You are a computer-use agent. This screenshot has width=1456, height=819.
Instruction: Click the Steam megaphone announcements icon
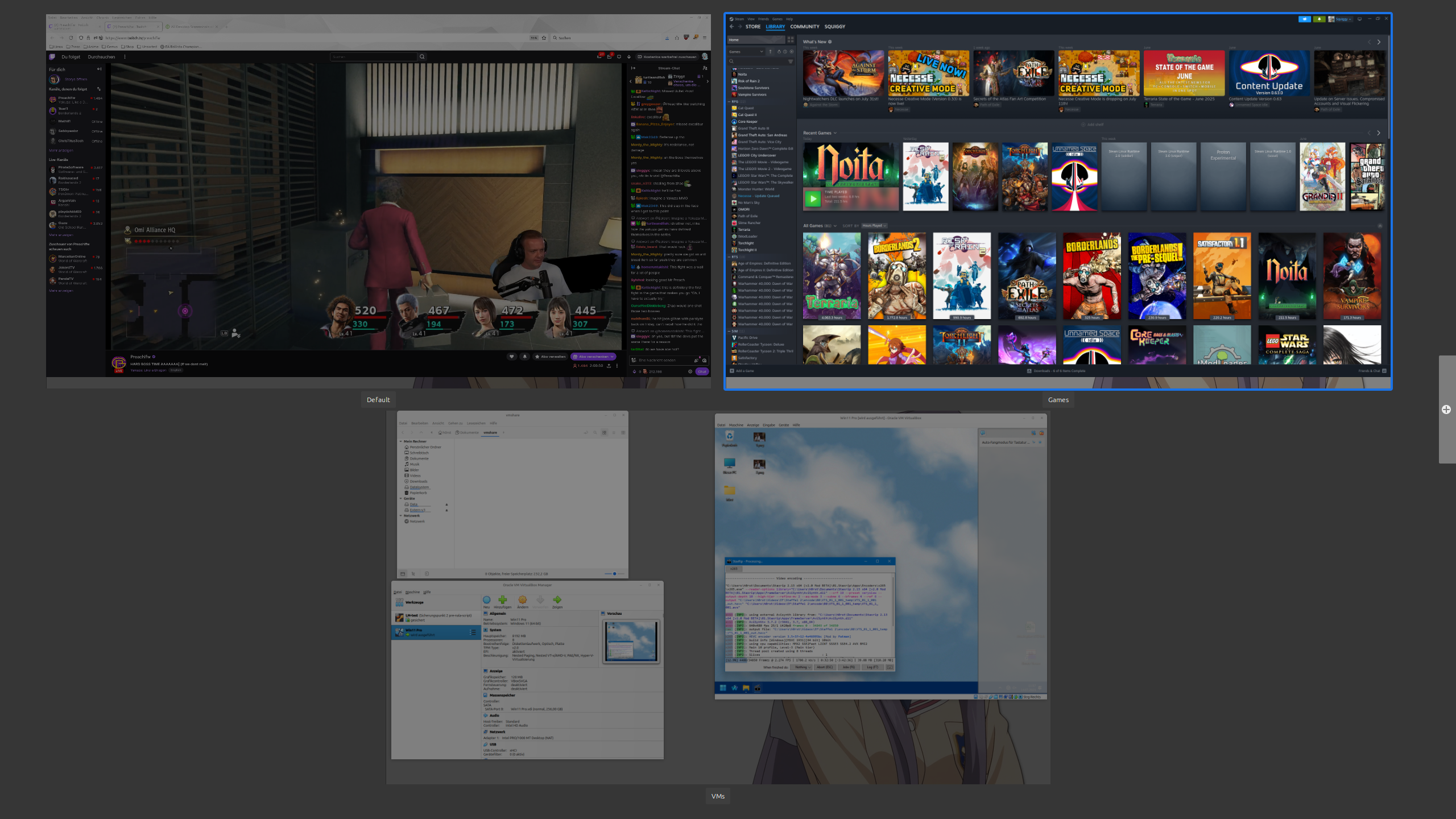coord(1304,19)
